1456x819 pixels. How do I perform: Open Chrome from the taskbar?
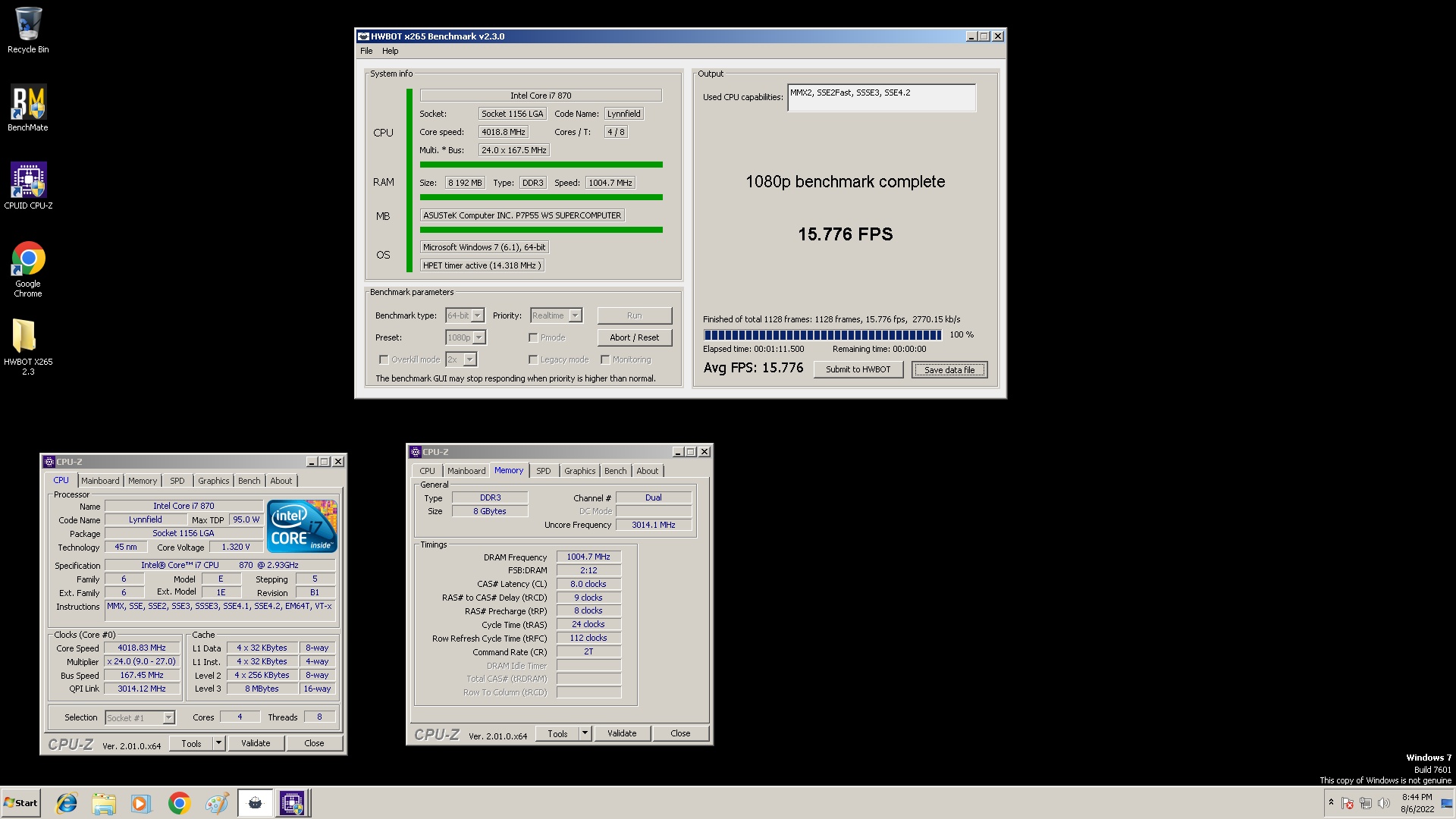coord(179,803)
